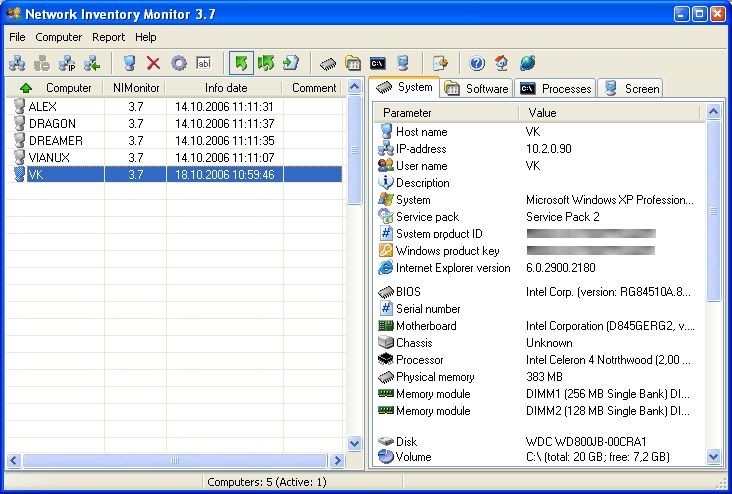The width and height of the screenshot is (732, 494).
Task: Open the Computer menu
Action: pyautogui.click(x=59, y=37)
